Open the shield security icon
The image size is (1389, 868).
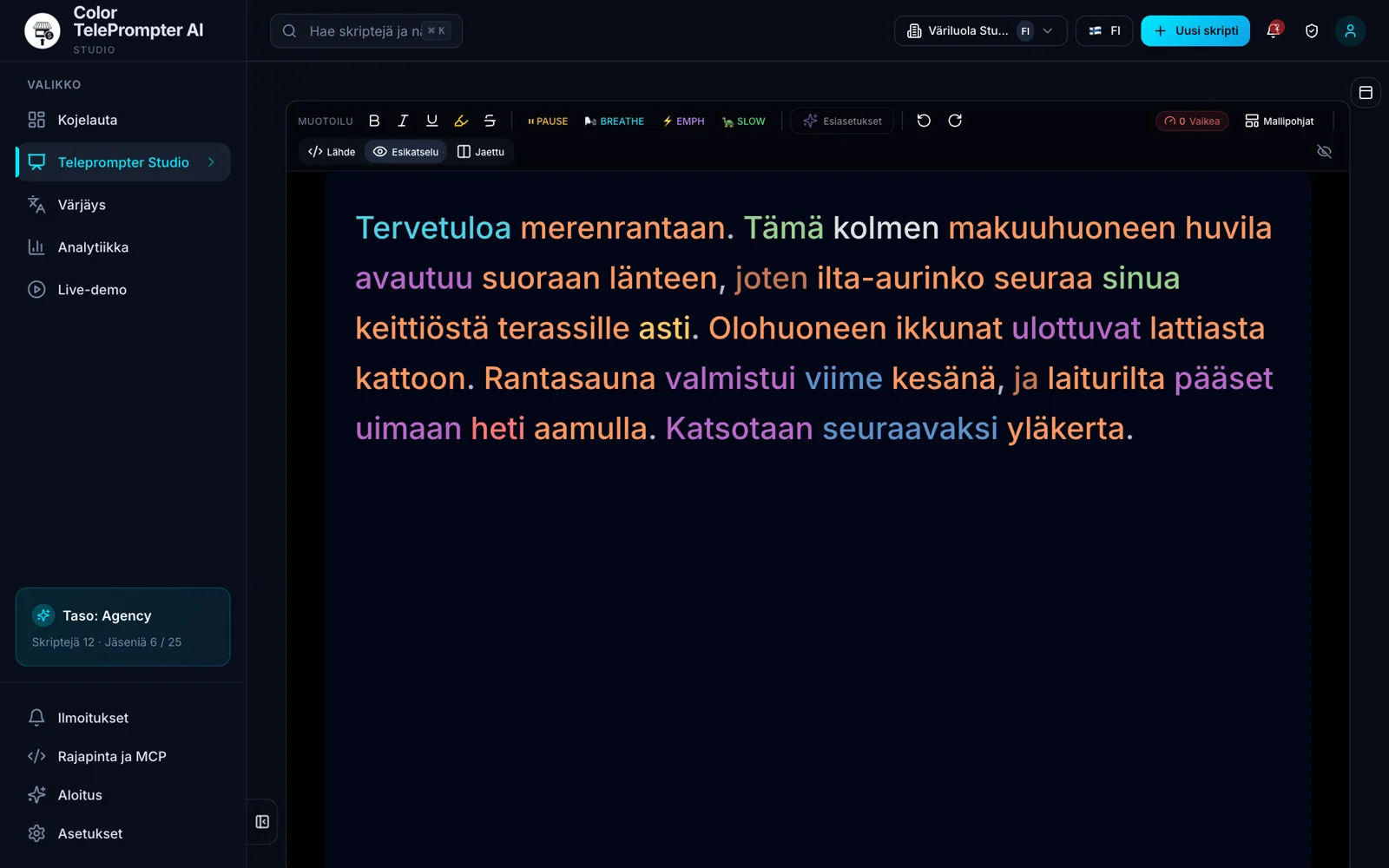pos(1312,30)
